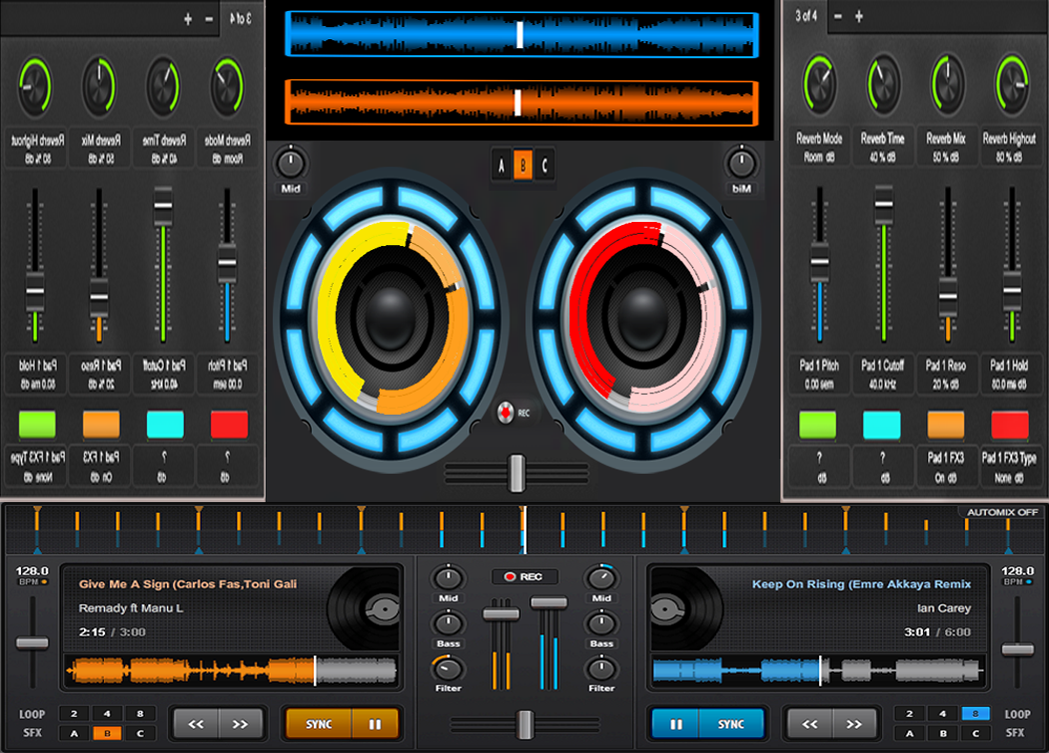Trigger the orange pad in the mirrored left panel
Image resolution: width=1049 pixels, height=753 pixels.
[x=101, y=425]
